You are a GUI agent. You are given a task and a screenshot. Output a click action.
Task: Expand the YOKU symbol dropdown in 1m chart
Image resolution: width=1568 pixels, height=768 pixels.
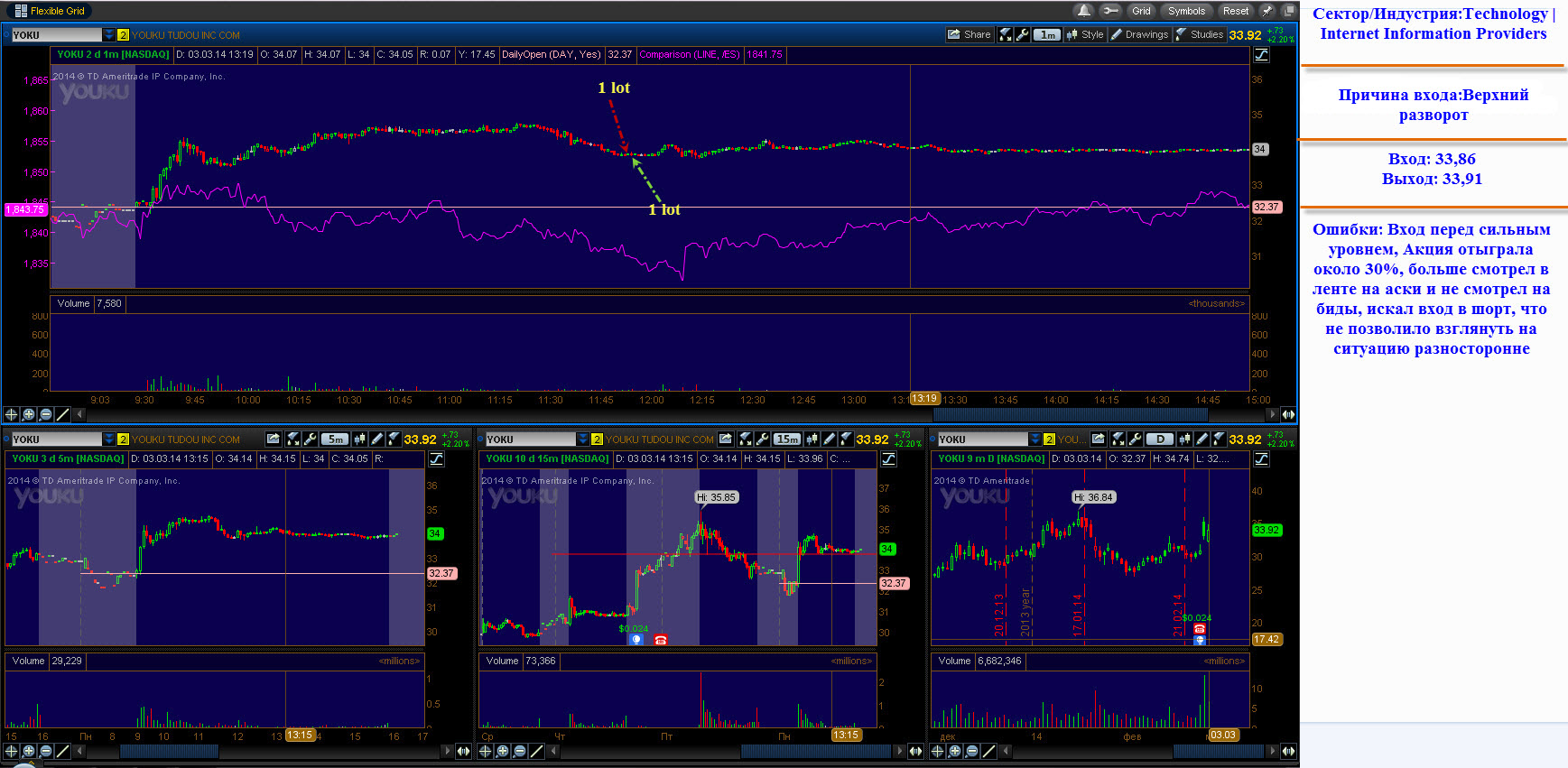[x=109, y=34]
